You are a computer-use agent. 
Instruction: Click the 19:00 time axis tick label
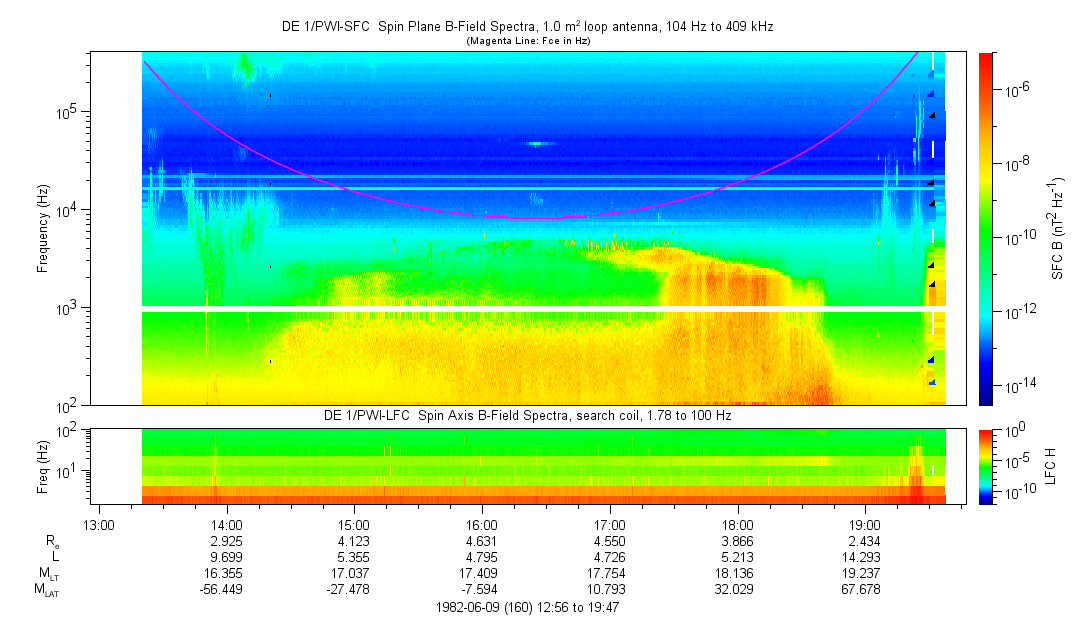click(865, 524)
